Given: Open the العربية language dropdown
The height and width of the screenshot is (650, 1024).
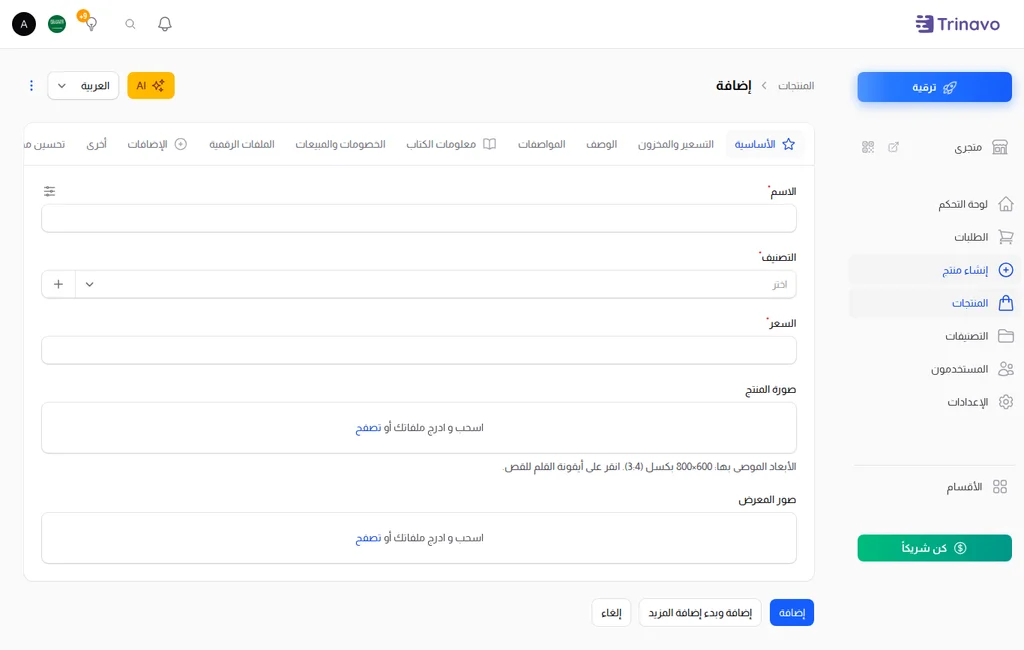Looking at the screenshot, I should pos(83,86).
